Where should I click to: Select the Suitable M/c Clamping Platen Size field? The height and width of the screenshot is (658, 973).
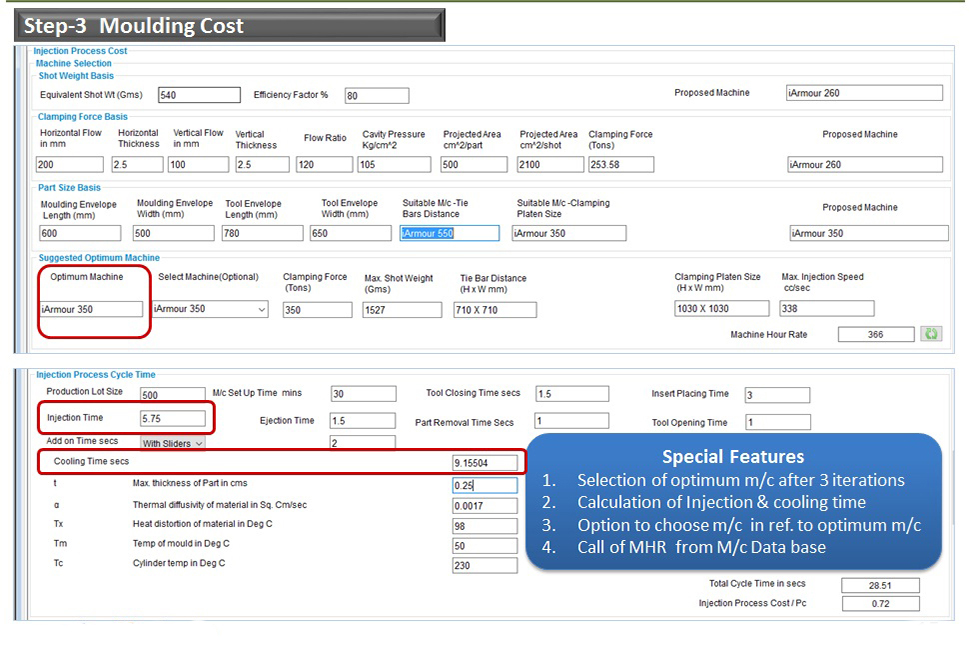tap(569, 233)
